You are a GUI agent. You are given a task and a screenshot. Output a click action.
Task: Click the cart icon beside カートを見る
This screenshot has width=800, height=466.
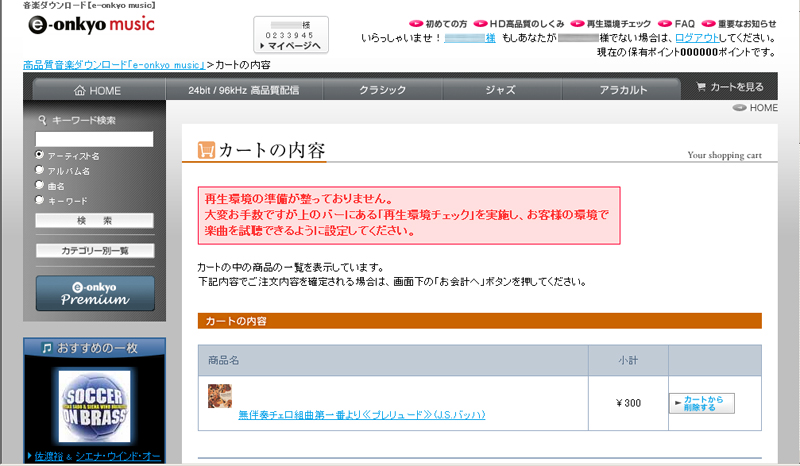coord(701,87)
